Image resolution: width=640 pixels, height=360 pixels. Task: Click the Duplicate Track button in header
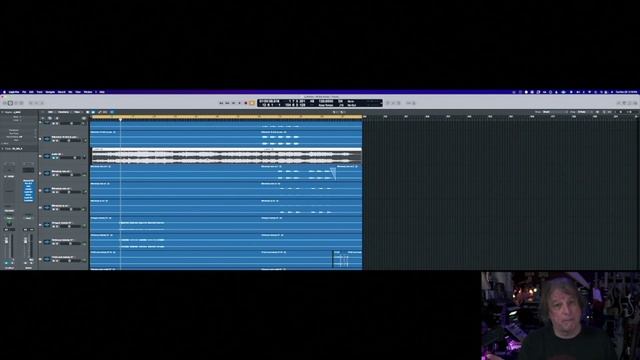50,118
